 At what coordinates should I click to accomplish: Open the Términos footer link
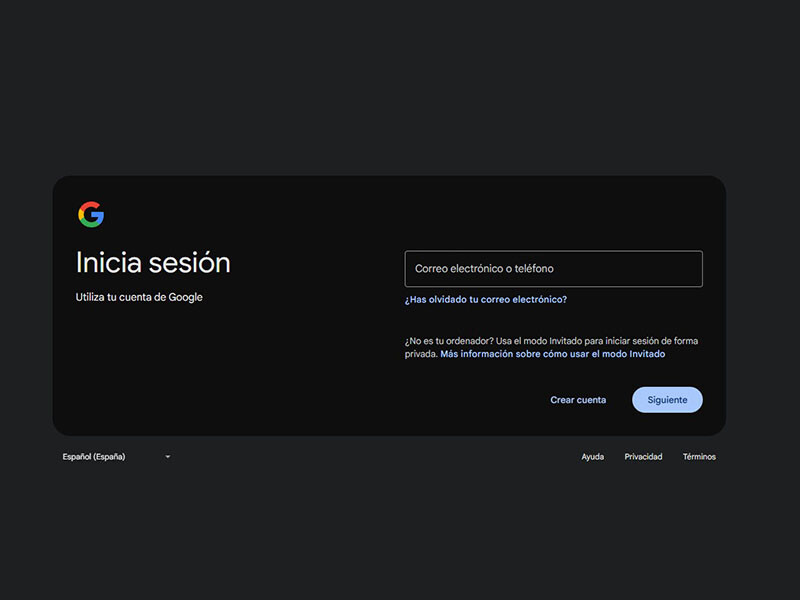pyautogui.click(x=699, y=457)
